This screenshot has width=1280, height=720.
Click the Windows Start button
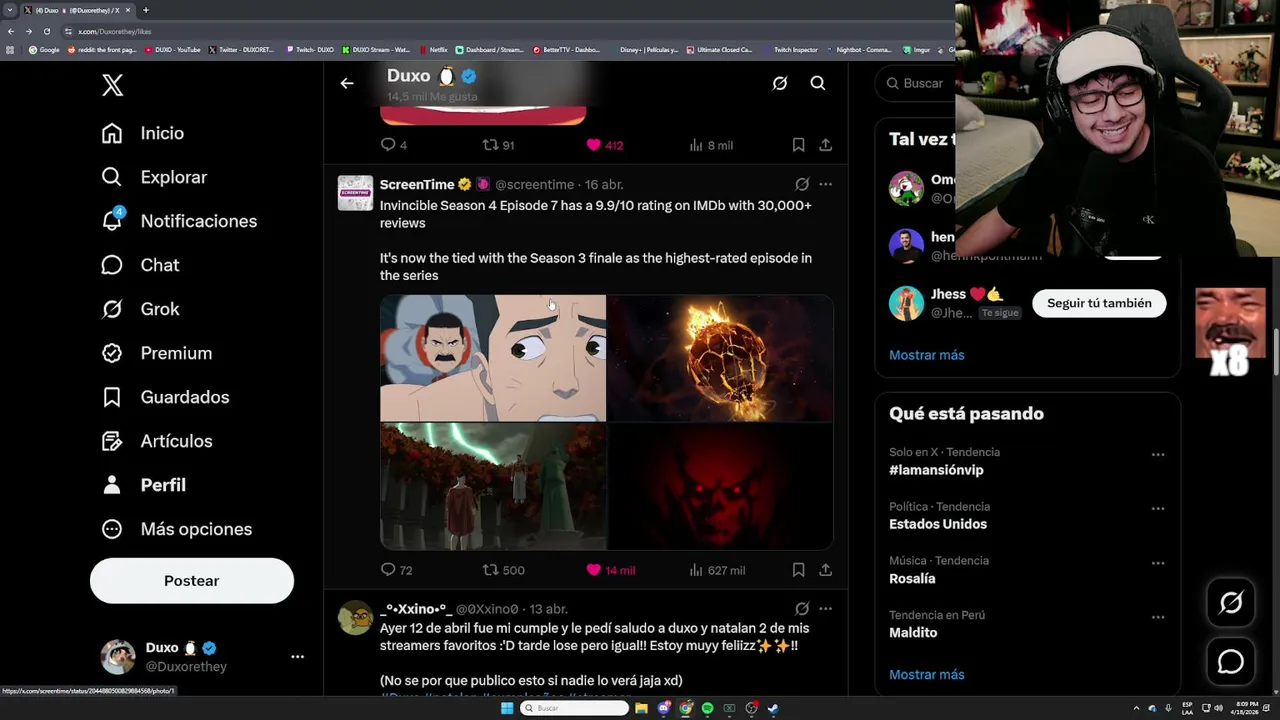pyautogui.click(x=507, y=708)
